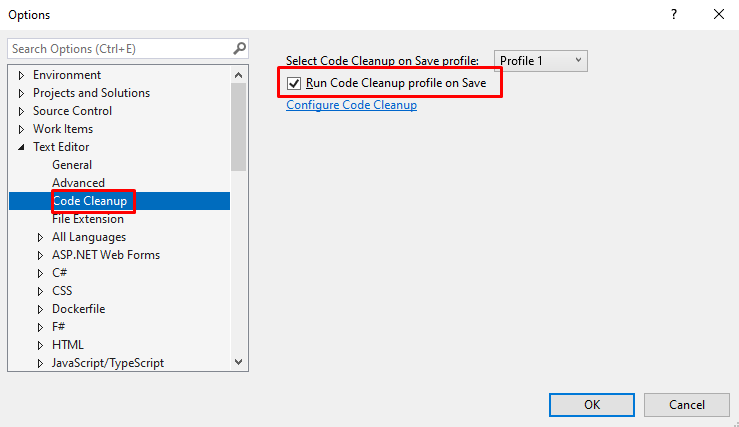The width and height of the screenshot is (739, 427).
Task: Expand ASP.NET Web Forms node
Action: tap(41, 255)
